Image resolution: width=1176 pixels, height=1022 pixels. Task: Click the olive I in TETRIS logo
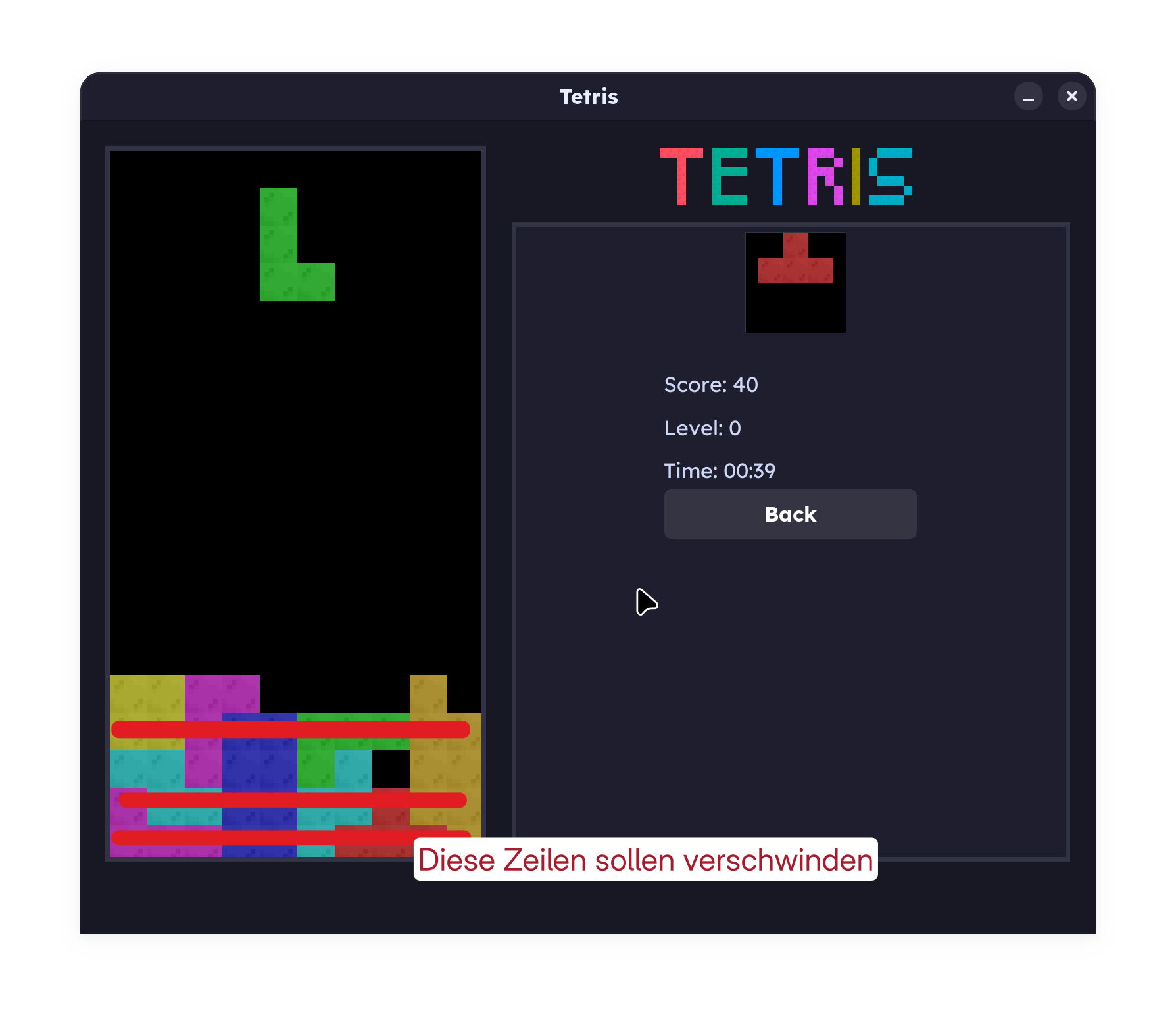(x=856, y=176)
